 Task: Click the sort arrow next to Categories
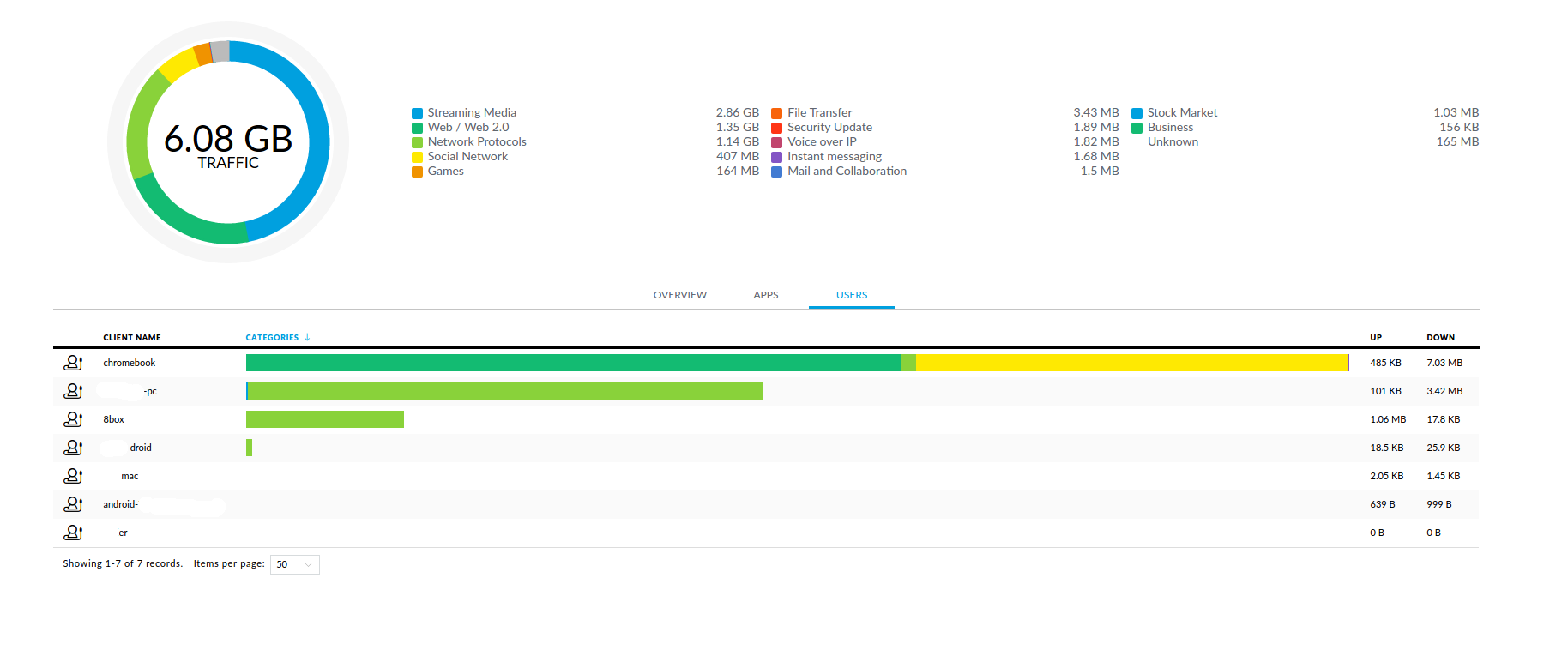[307, 337]
